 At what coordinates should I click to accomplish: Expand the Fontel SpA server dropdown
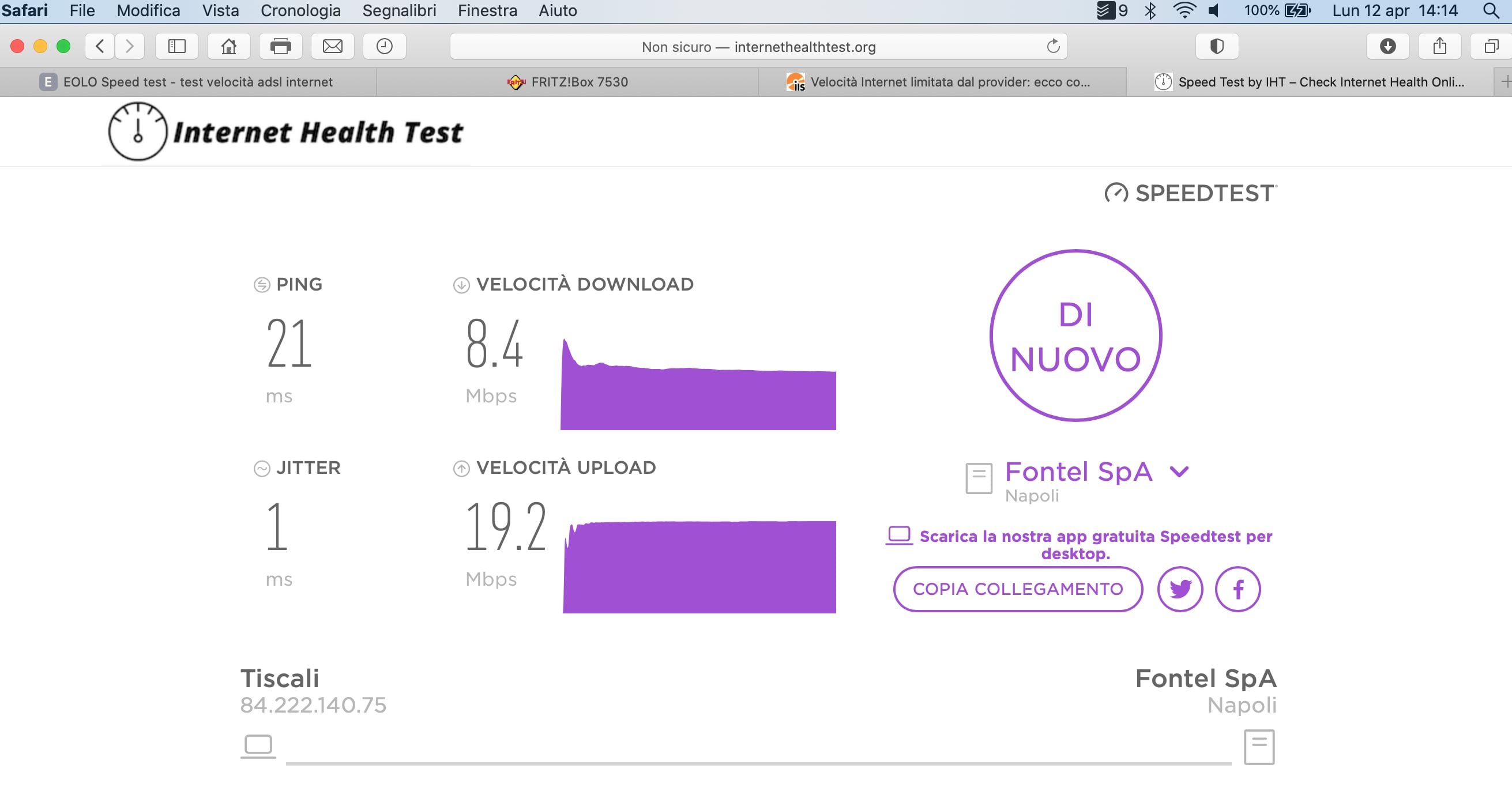point(1179,471)
